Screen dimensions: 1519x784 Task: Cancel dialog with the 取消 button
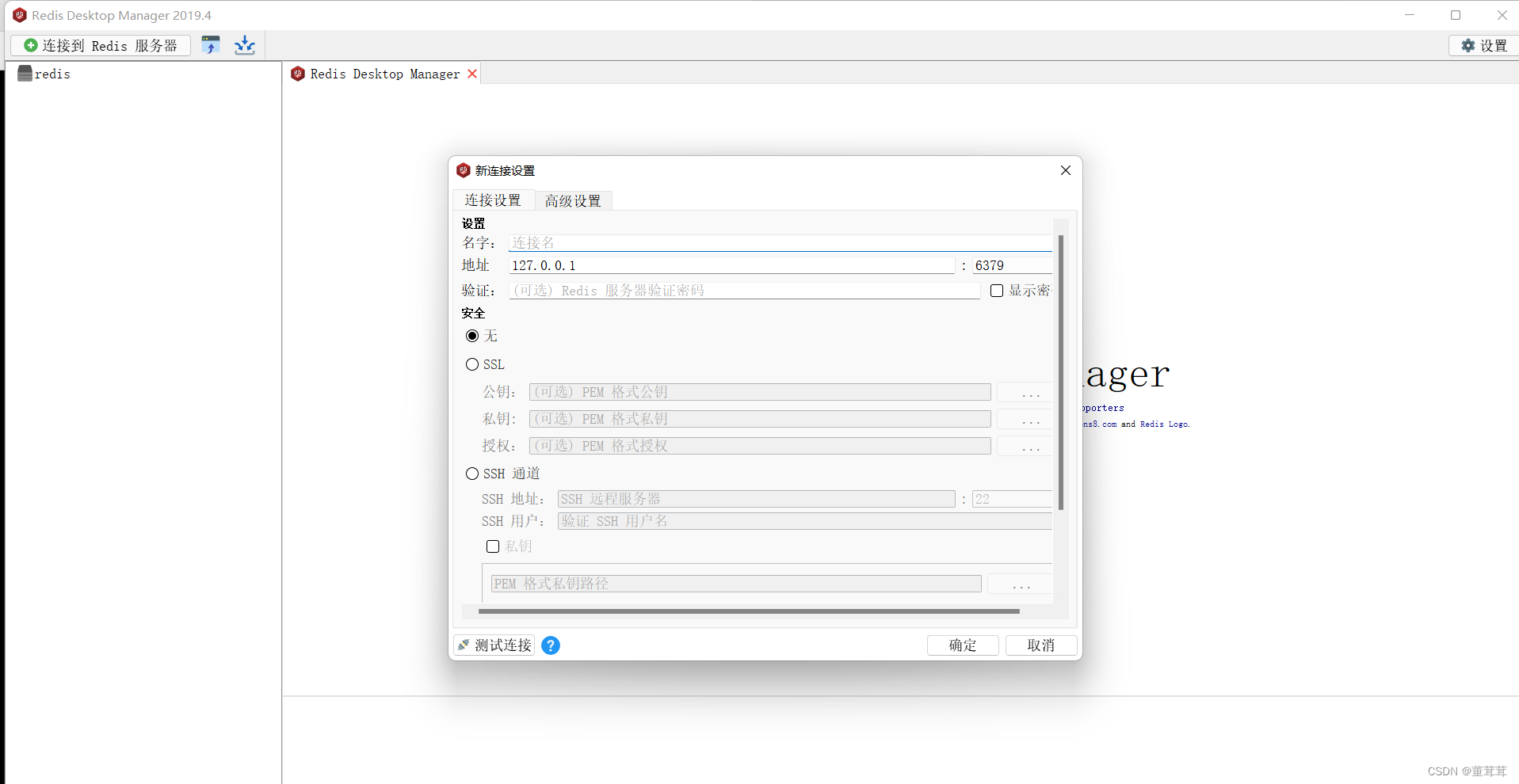coord(1041,645)
